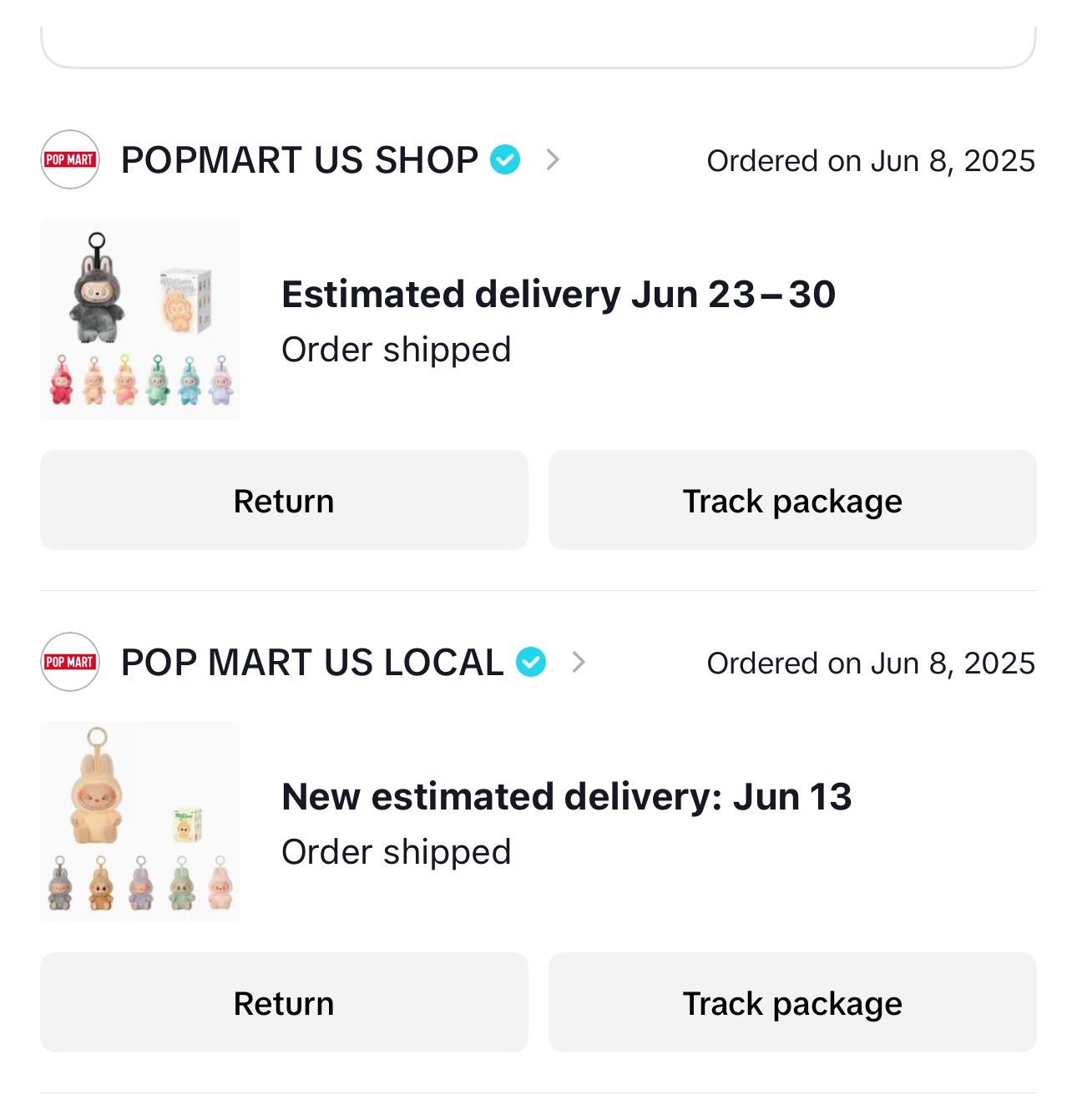Return the POPMART US SHOP order
Viewport: 1077px width, 1120px height.
[x=284, y=500]
